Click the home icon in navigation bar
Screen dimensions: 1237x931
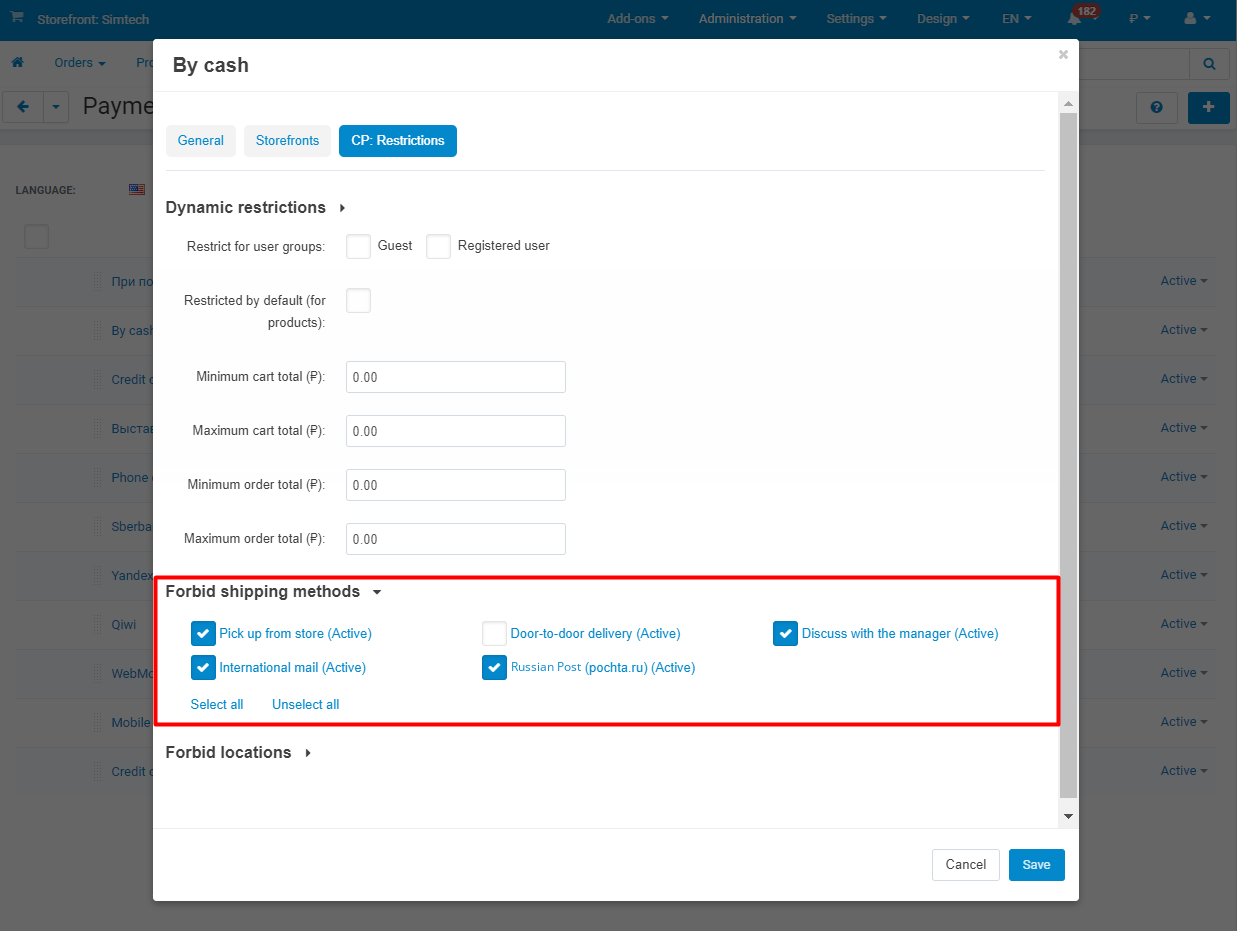[17, 62]
